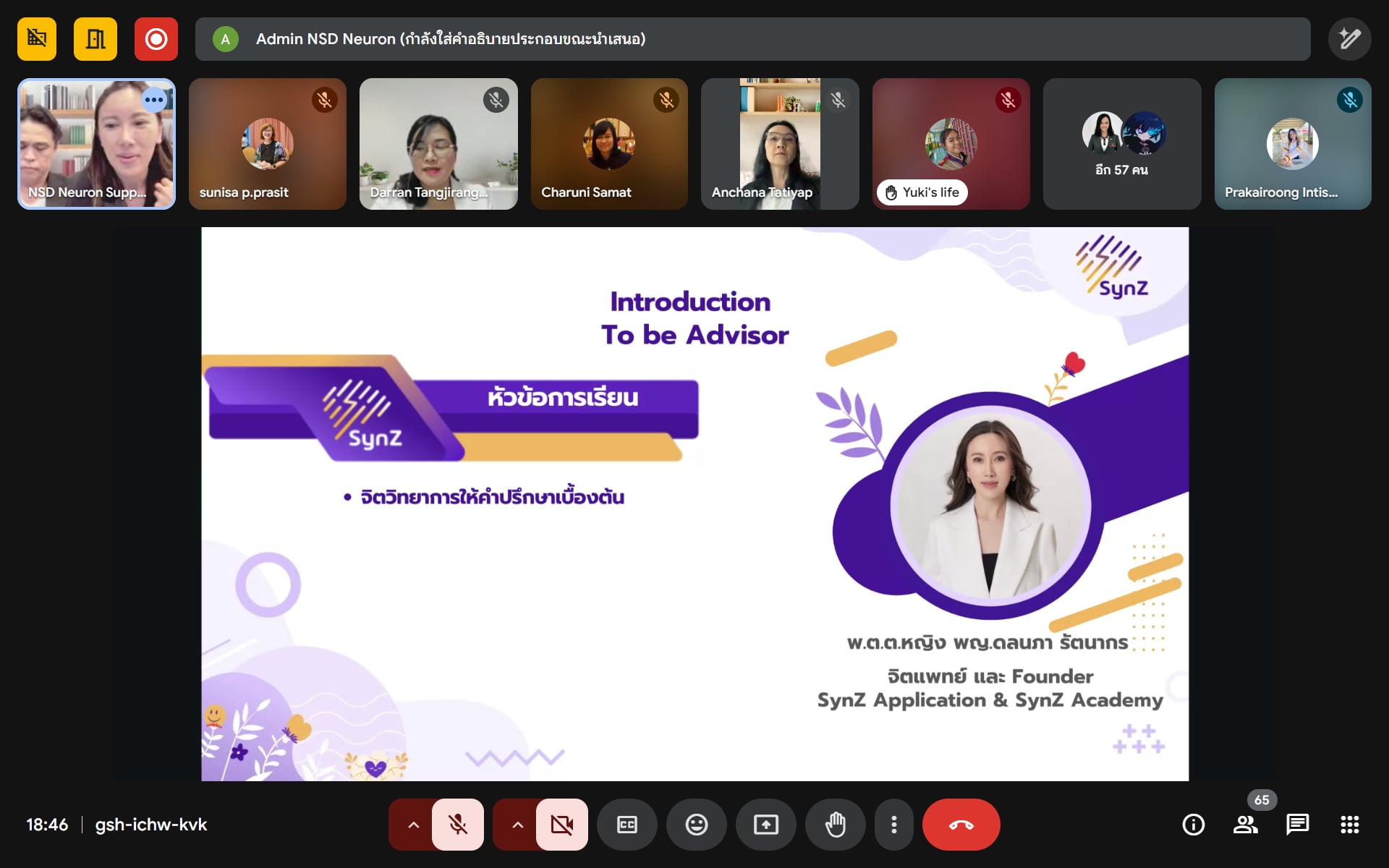Open the emoji reactions button

click(x=697, y=825)
